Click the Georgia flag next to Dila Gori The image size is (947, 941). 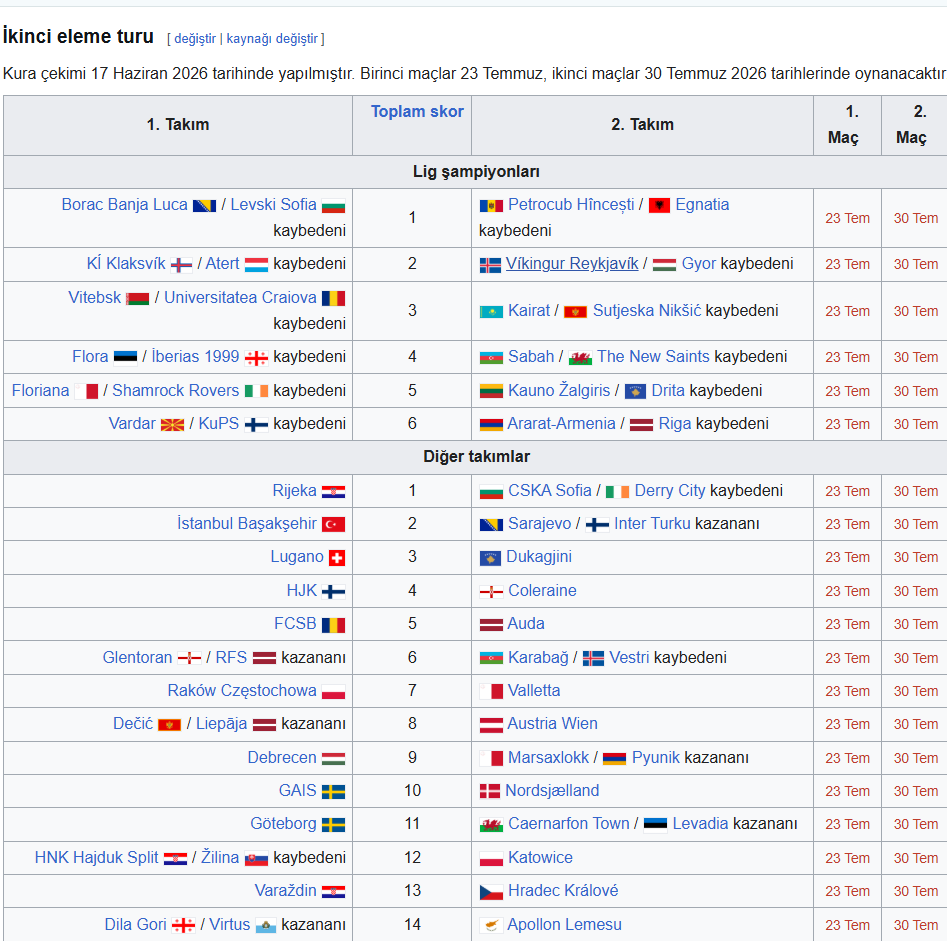[183, 925]
